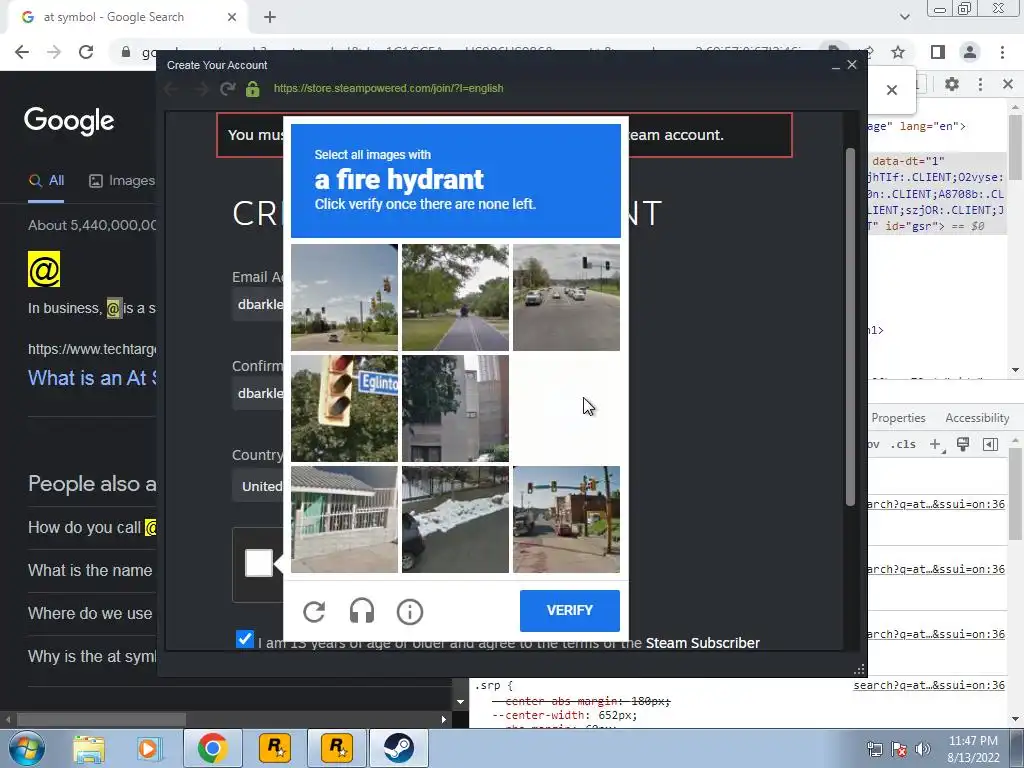
Task: Expand 'What is the name' question
Action: coord(90,570)
